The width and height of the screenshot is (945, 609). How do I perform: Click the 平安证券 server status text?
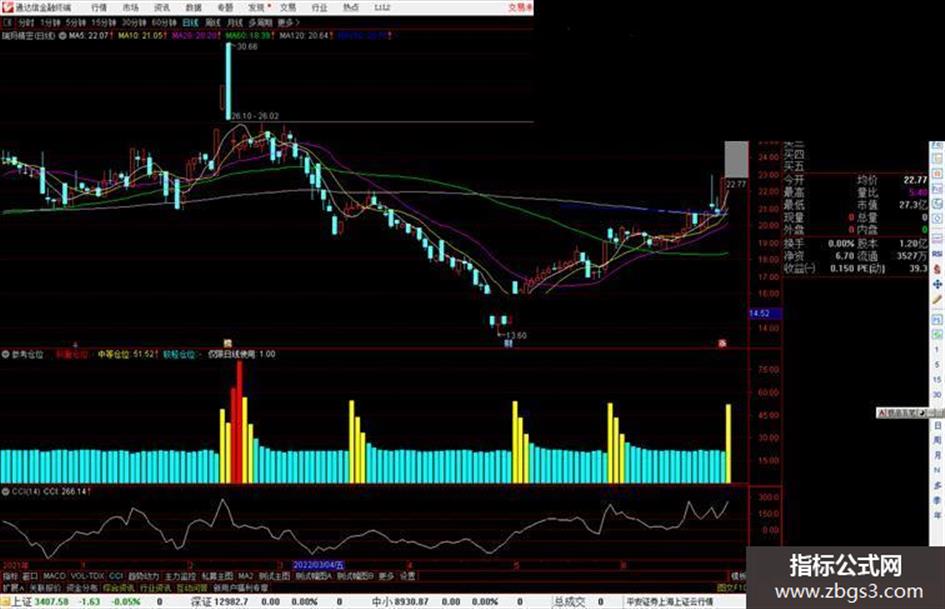tap(669, 602)
